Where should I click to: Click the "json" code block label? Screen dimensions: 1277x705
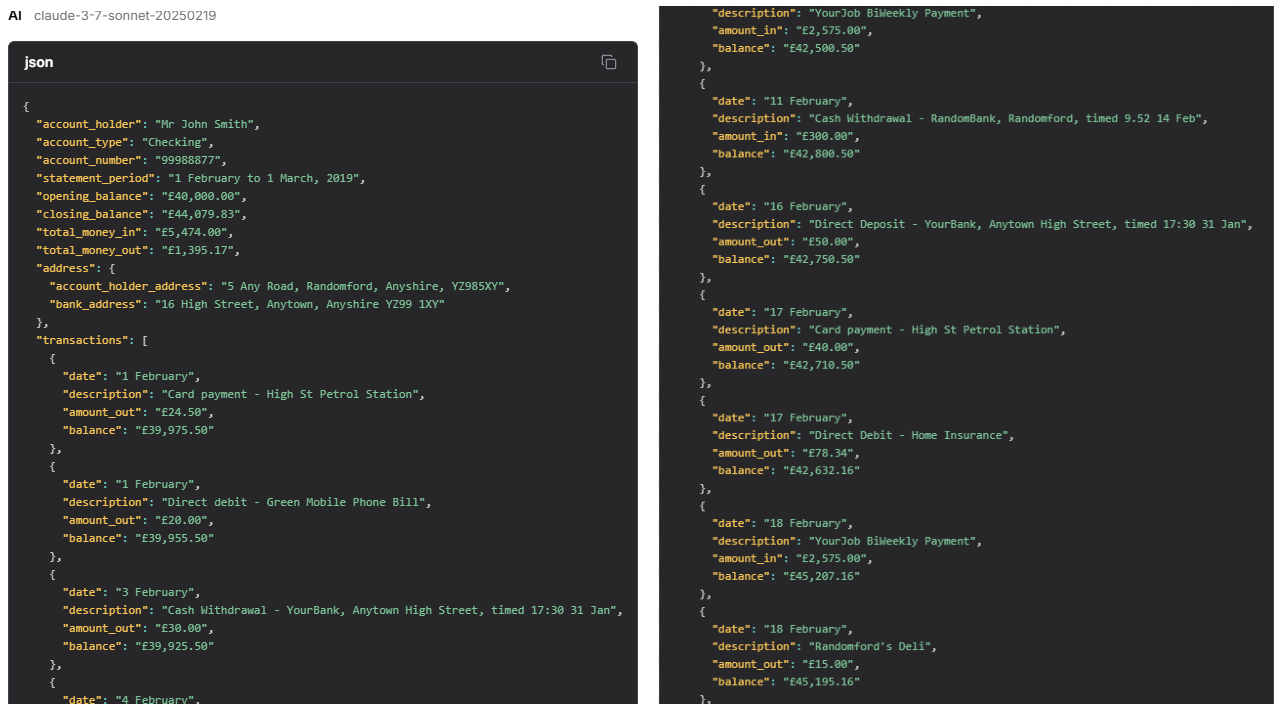[39, 62]
